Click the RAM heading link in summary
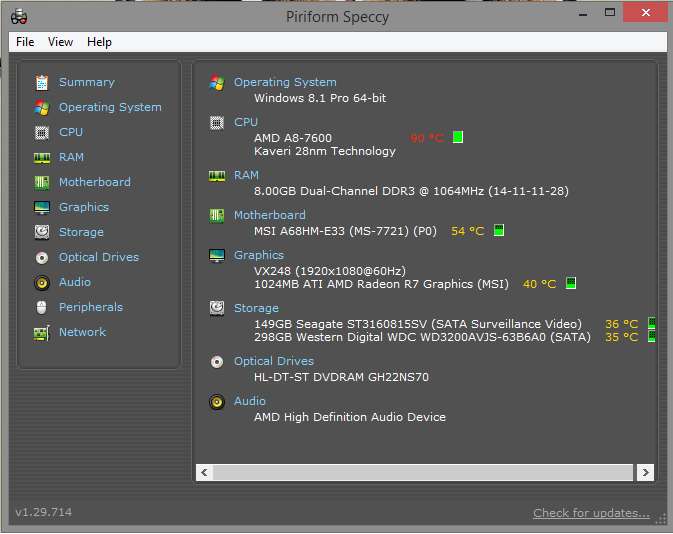673x534 pixels. pyautogui.click(x=246, y=176)
